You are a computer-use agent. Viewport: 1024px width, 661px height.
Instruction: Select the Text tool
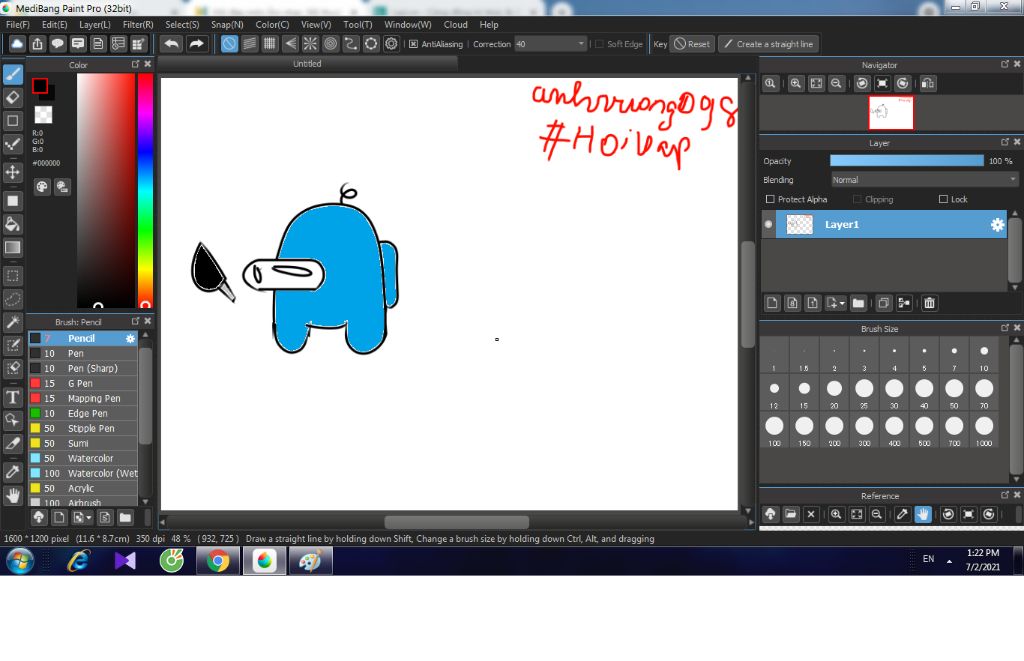[12, 397]
